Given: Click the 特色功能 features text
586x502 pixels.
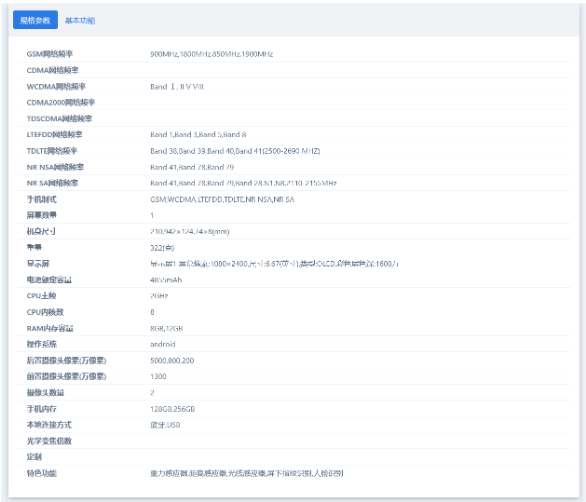Looking at the screenshot, I should [247, 474].
